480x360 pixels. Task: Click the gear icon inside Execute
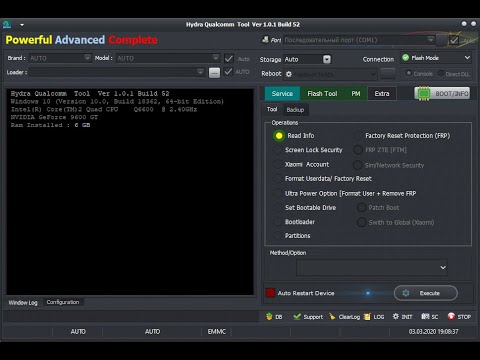[x=406, y=293]
